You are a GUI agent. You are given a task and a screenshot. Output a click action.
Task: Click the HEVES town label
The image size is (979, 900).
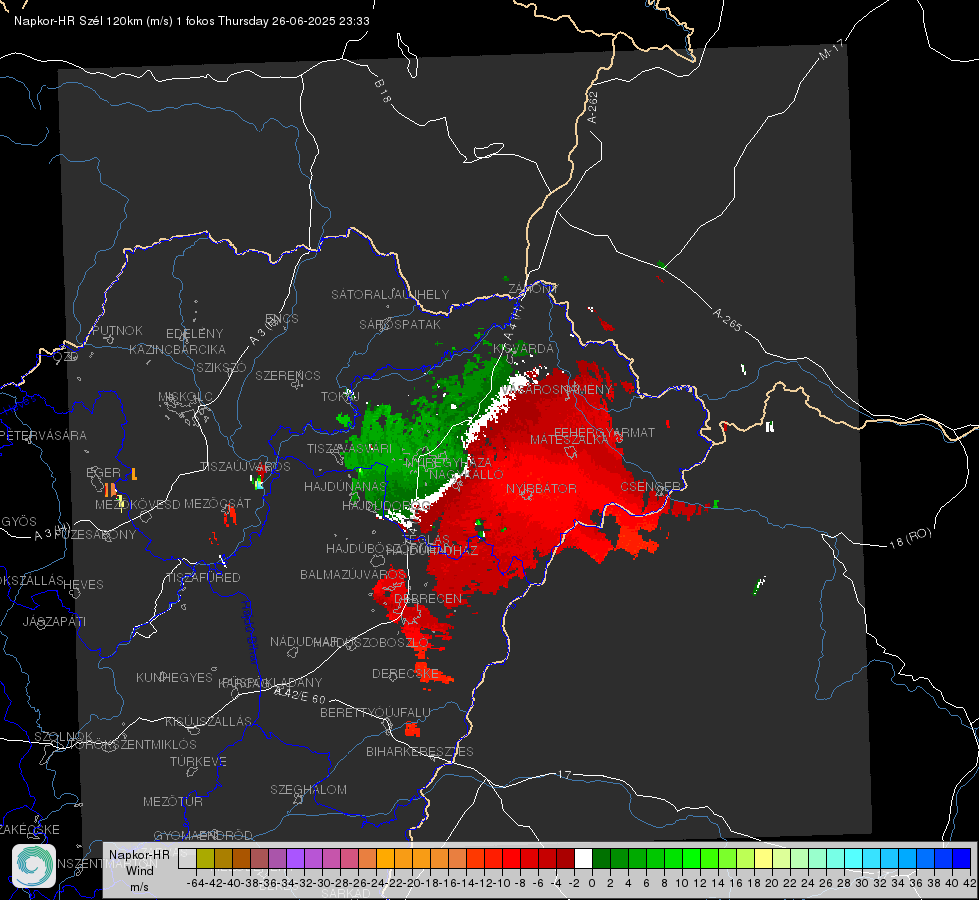pyautogui.click(x=84, y=585)
